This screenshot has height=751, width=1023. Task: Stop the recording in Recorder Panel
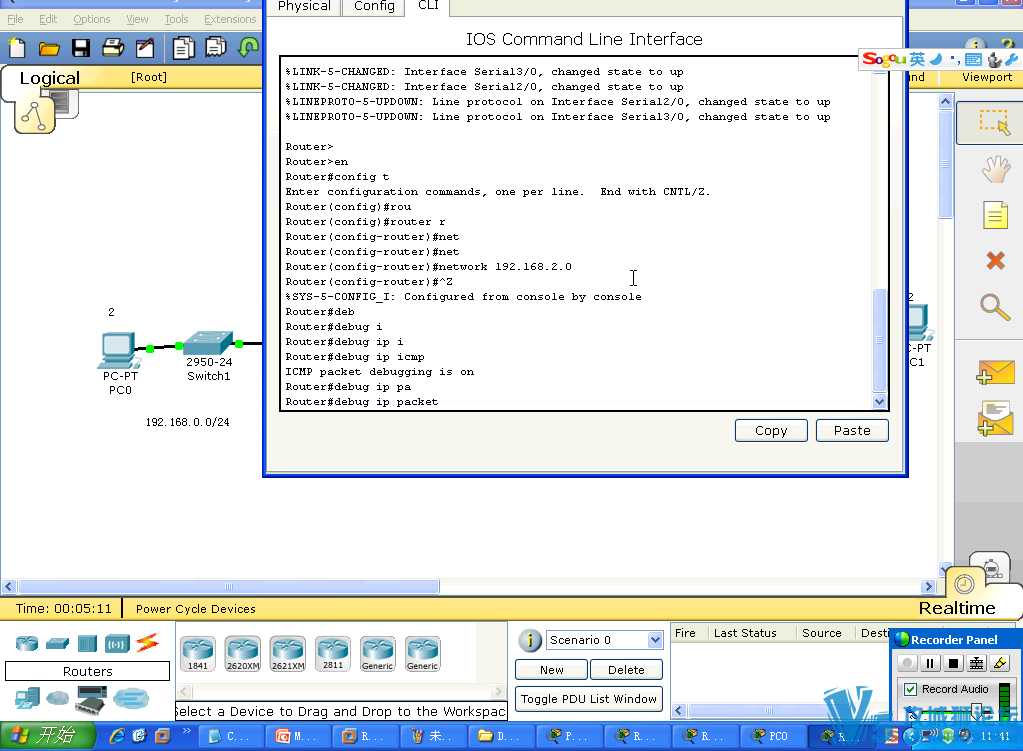(953, 663)
